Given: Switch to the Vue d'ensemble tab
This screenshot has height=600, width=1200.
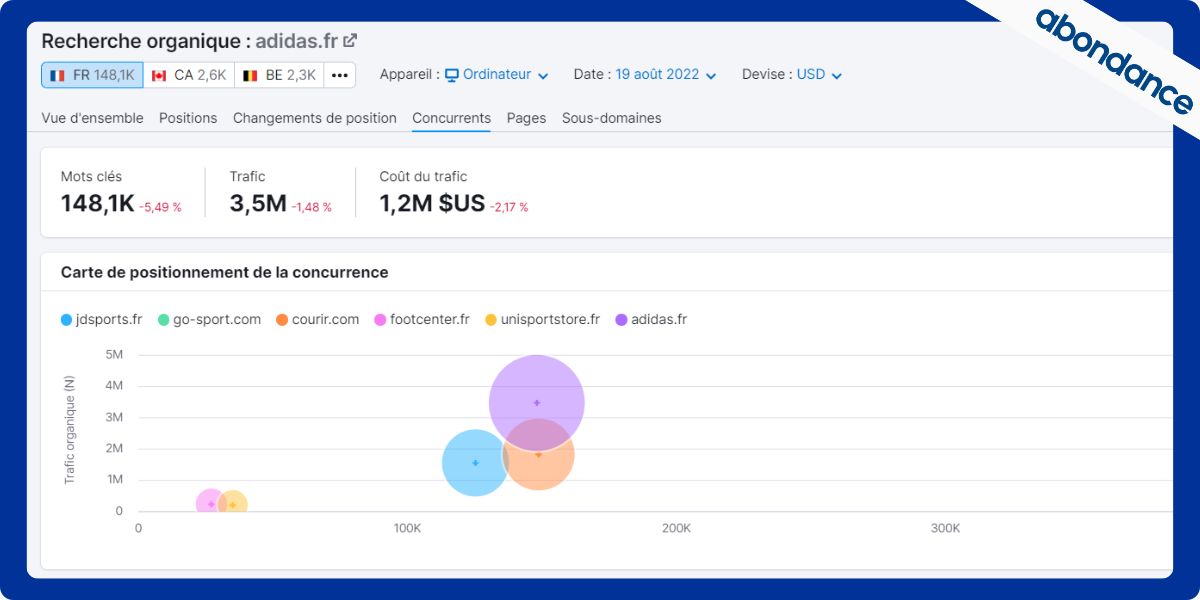Looking at the screenshot, I should tap(92, 118).
